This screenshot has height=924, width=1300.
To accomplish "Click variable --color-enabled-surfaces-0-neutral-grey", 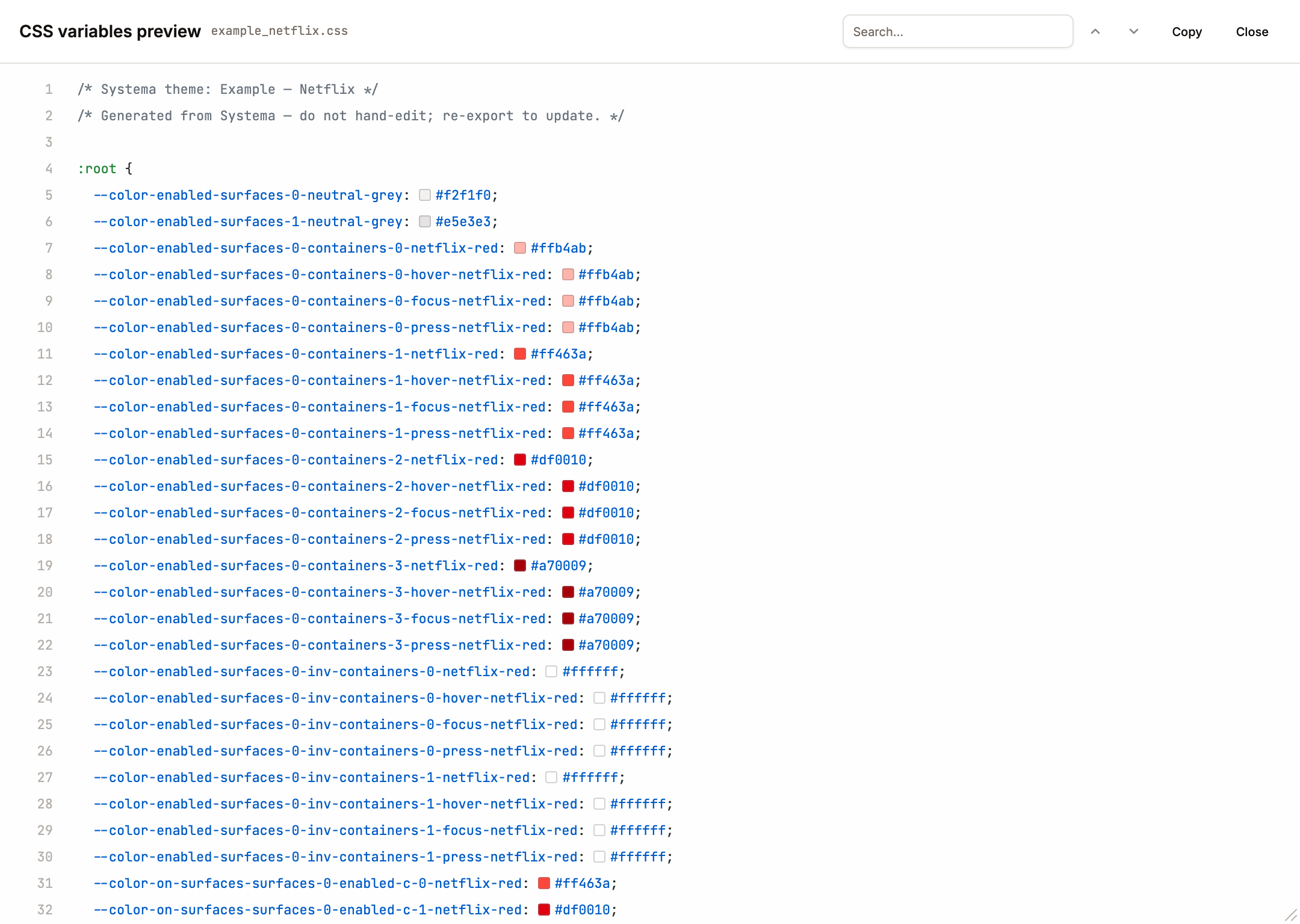I will point(248,195).
